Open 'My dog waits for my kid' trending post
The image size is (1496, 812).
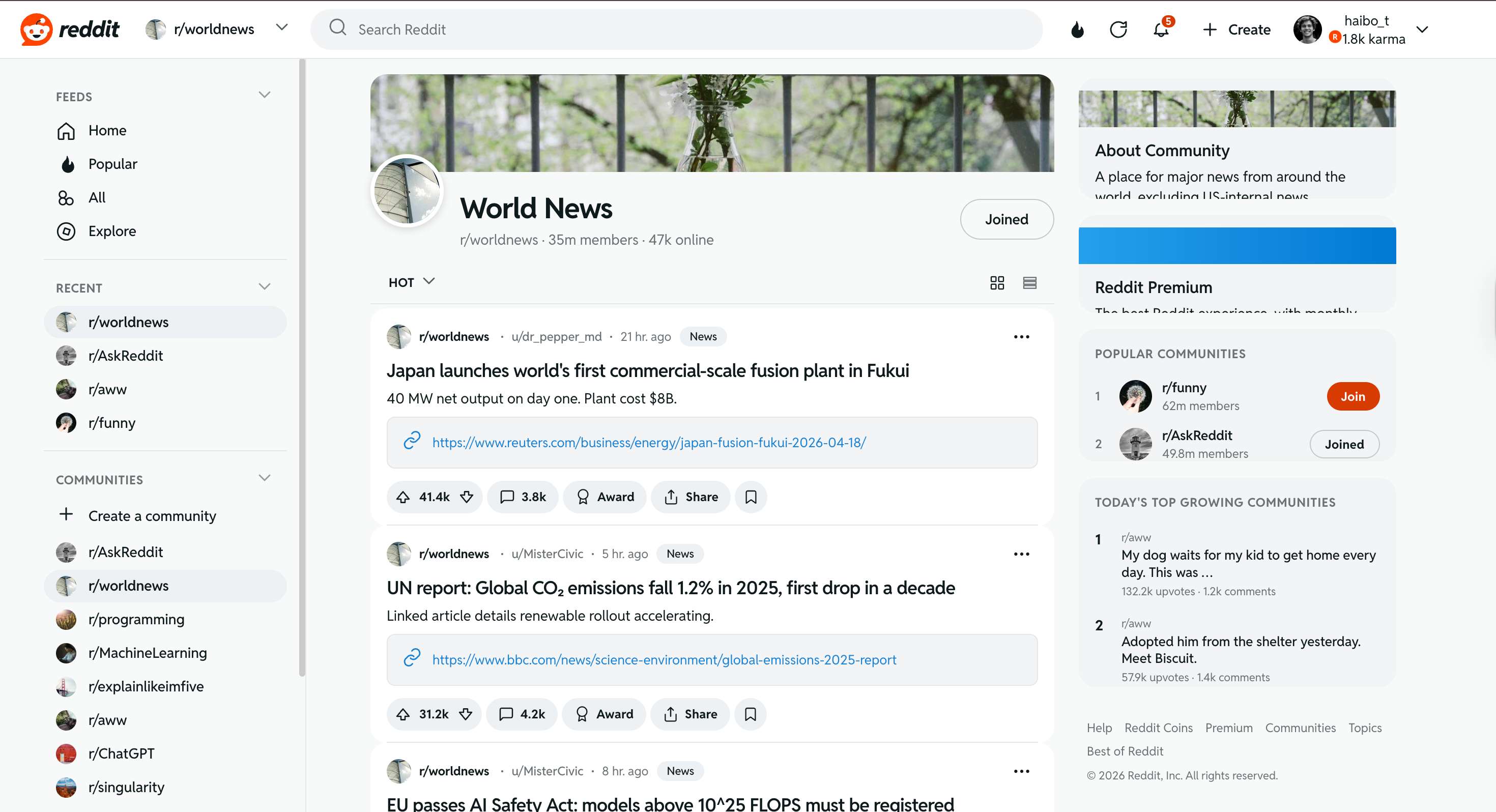click(x=1248, y=563)
